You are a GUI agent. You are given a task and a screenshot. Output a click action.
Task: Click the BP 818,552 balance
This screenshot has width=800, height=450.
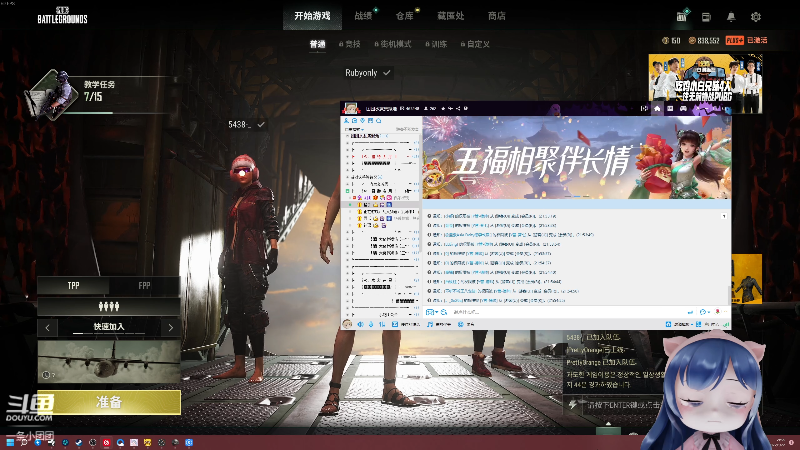[704, 40]
